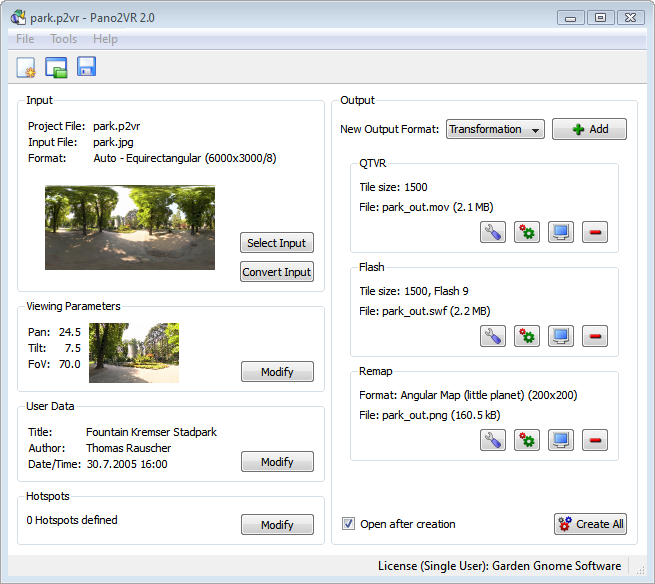Click the Create All button
Screen dimensions: 655x584
[590, 524]
